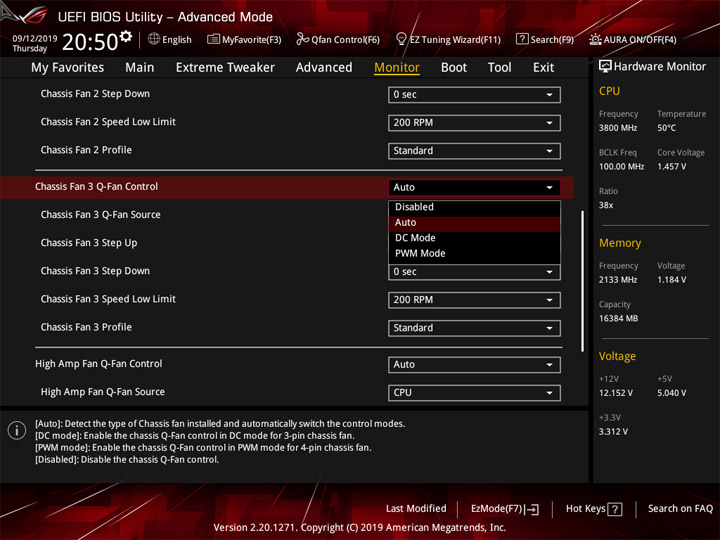This screenshot has width=720, height=540.
Task: Select the Chassis Fan 3 Profile label
Action: tap(86, 327)
